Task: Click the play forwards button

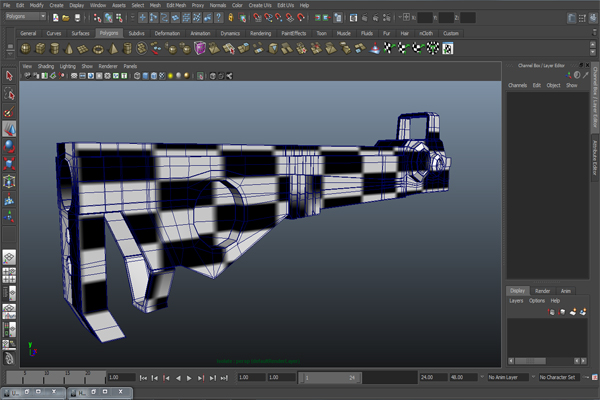Action: tap(189, 378)
